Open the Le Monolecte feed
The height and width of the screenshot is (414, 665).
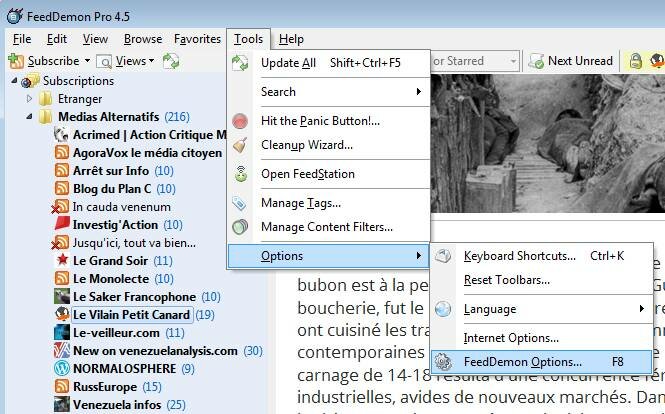(x=111, y=279)
